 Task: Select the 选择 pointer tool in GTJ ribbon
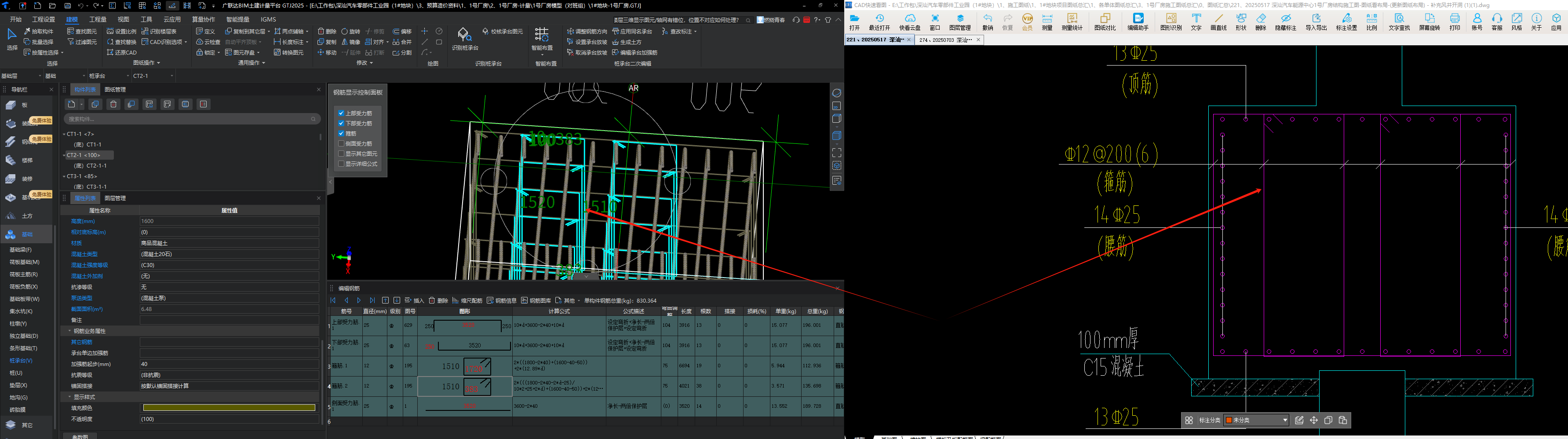pyautogui.click(x=11, y=38)
